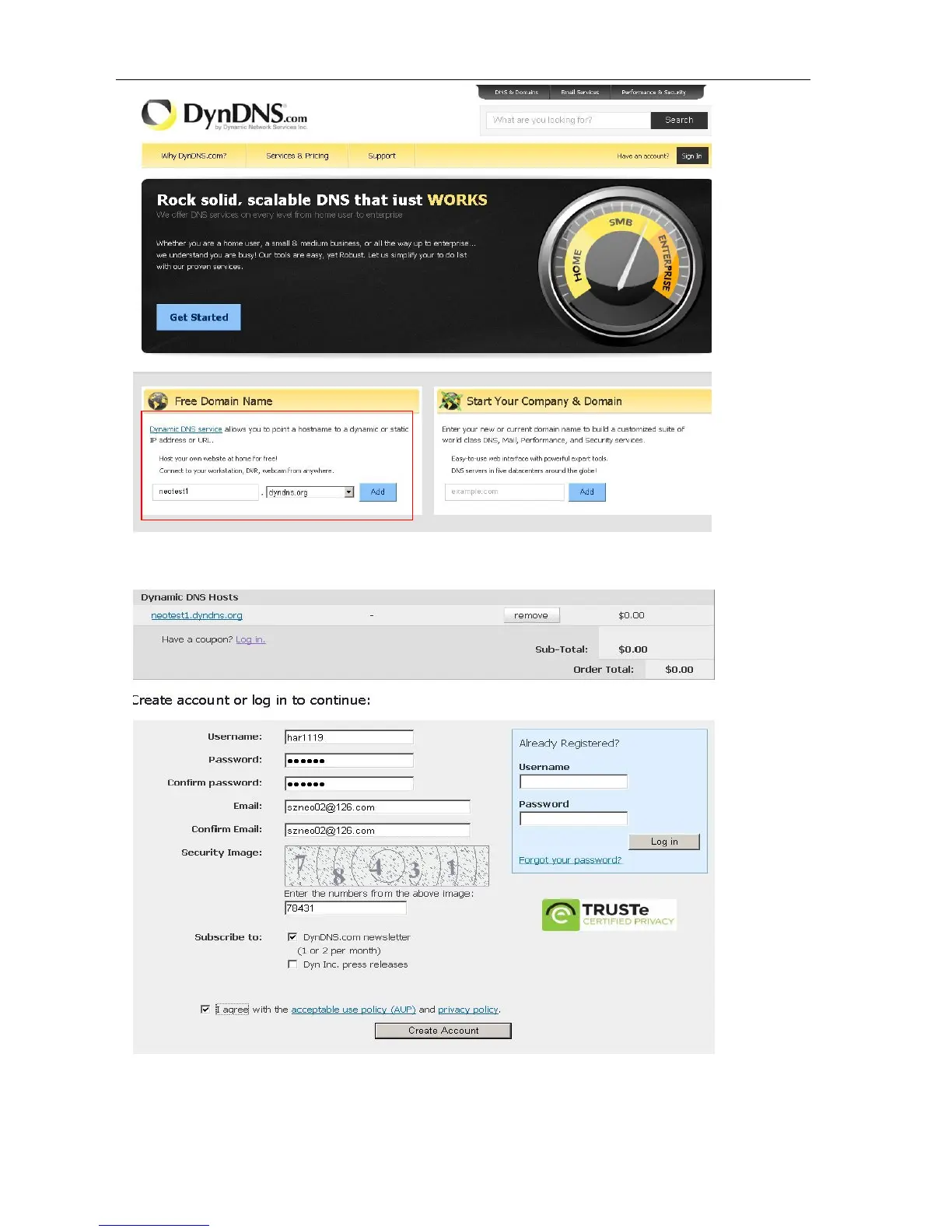Image resolution: width=952 pixels, height=1232 pixels.
Task: Click the Email field with szneo02@126.com
Action: (377, 807)
